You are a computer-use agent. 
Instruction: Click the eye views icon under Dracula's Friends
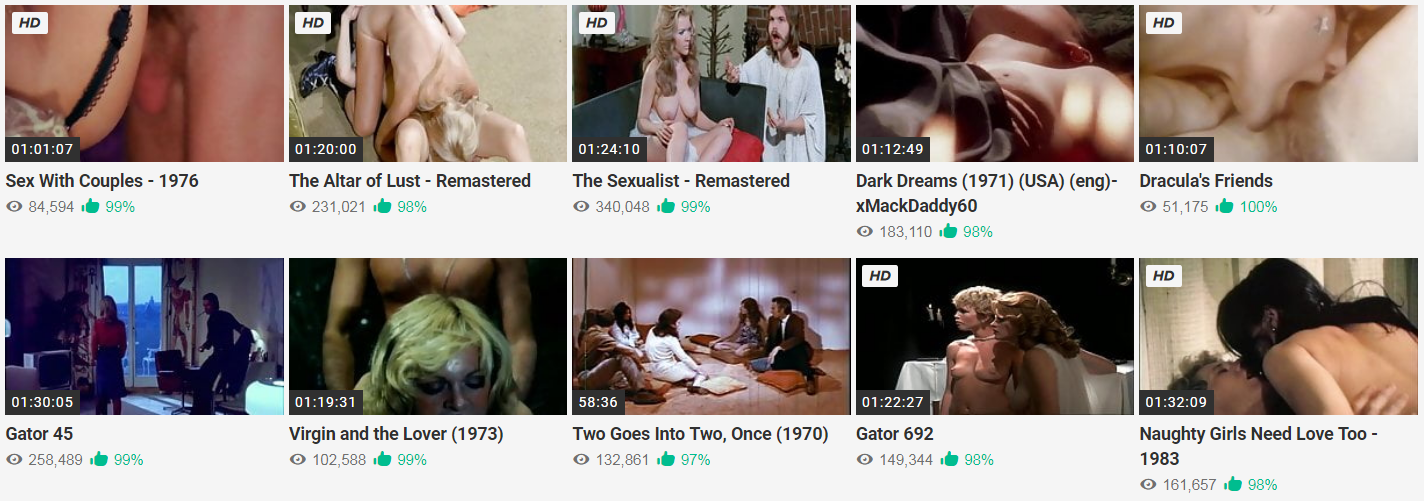pyautogui.click(x=1148, y=207)
